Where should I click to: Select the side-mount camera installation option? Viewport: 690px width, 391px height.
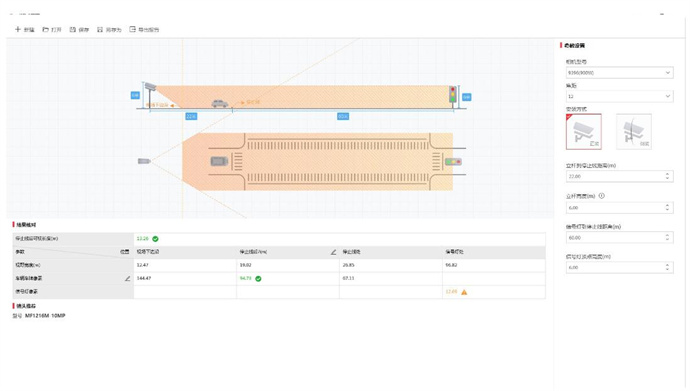tap(634, 132)
